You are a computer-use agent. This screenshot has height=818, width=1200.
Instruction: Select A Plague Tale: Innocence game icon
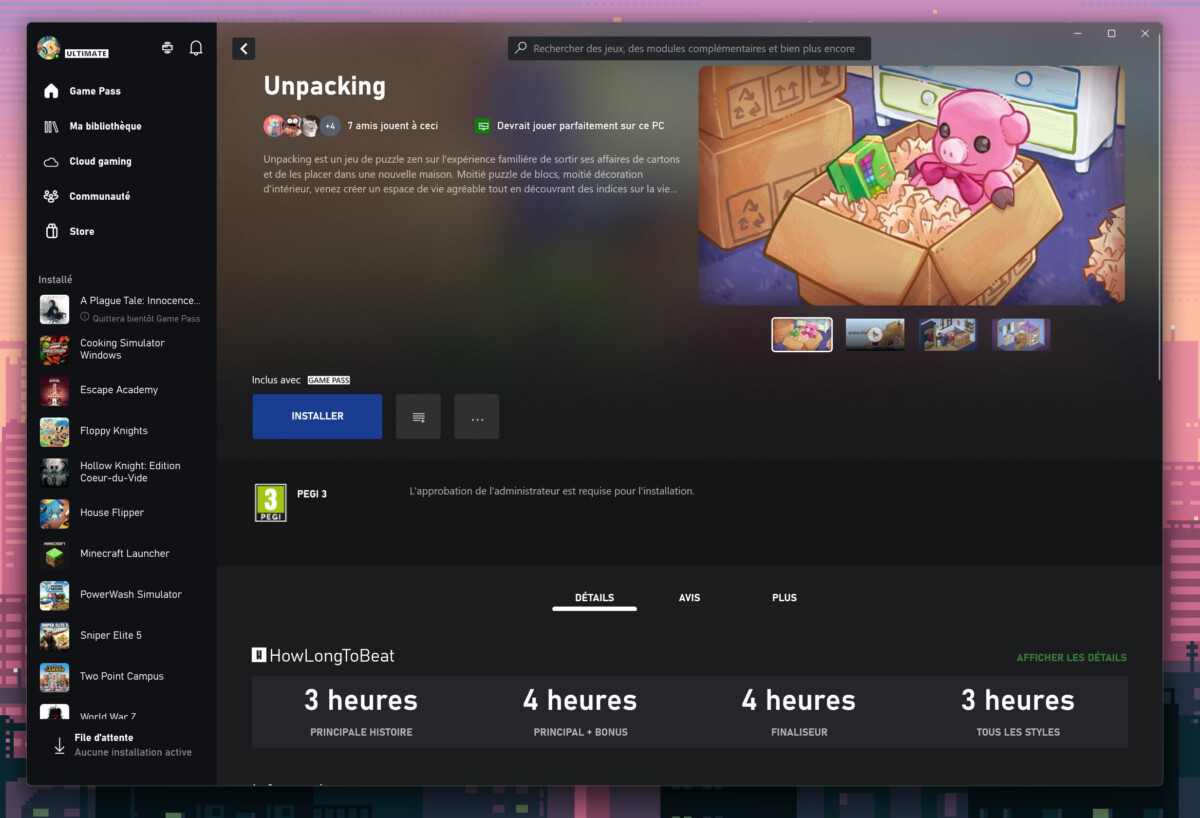55,309
